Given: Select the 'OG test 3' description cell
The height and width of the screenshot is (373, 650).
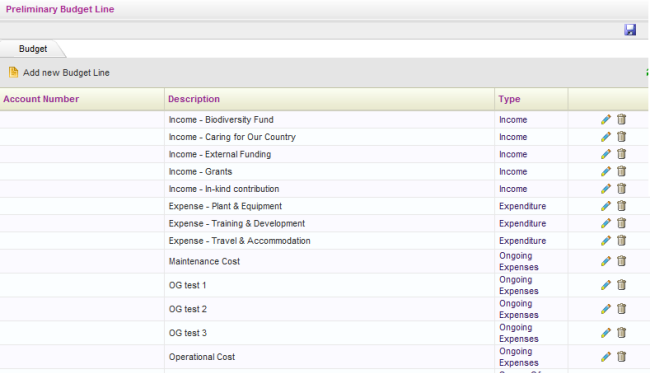Looking at the screenshot, I should coord(329,333).
